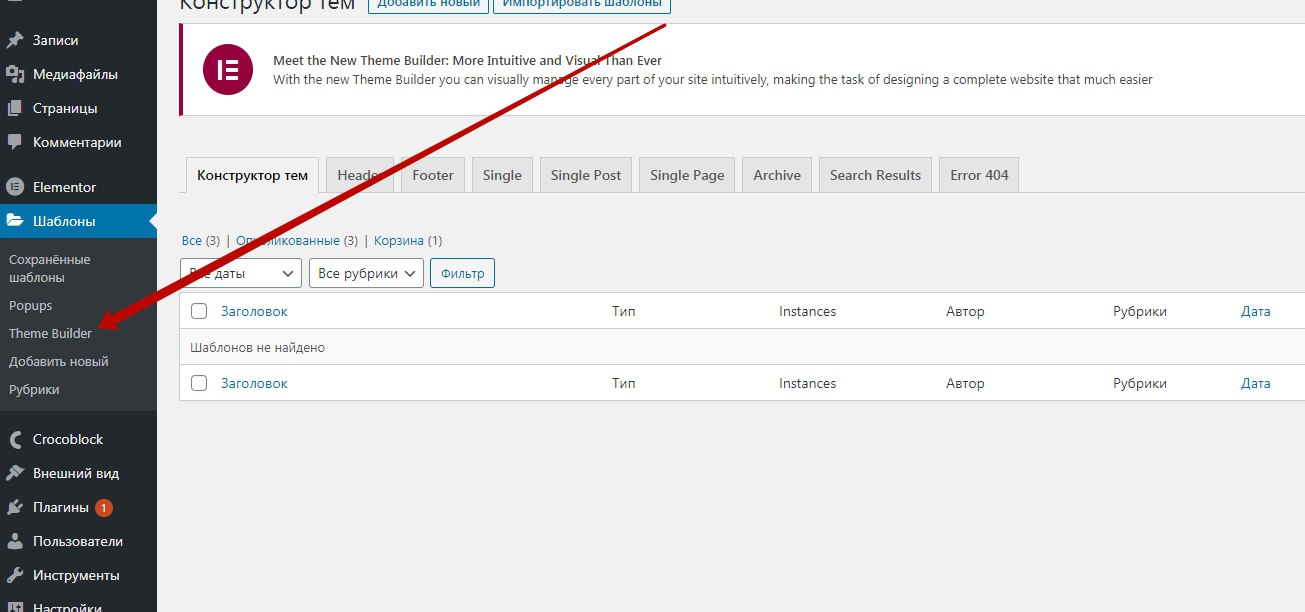The width and height of the screenshot is (1305, 612).
Task: Switch to the Error 404 tab
Action: [x=979, y=175]
